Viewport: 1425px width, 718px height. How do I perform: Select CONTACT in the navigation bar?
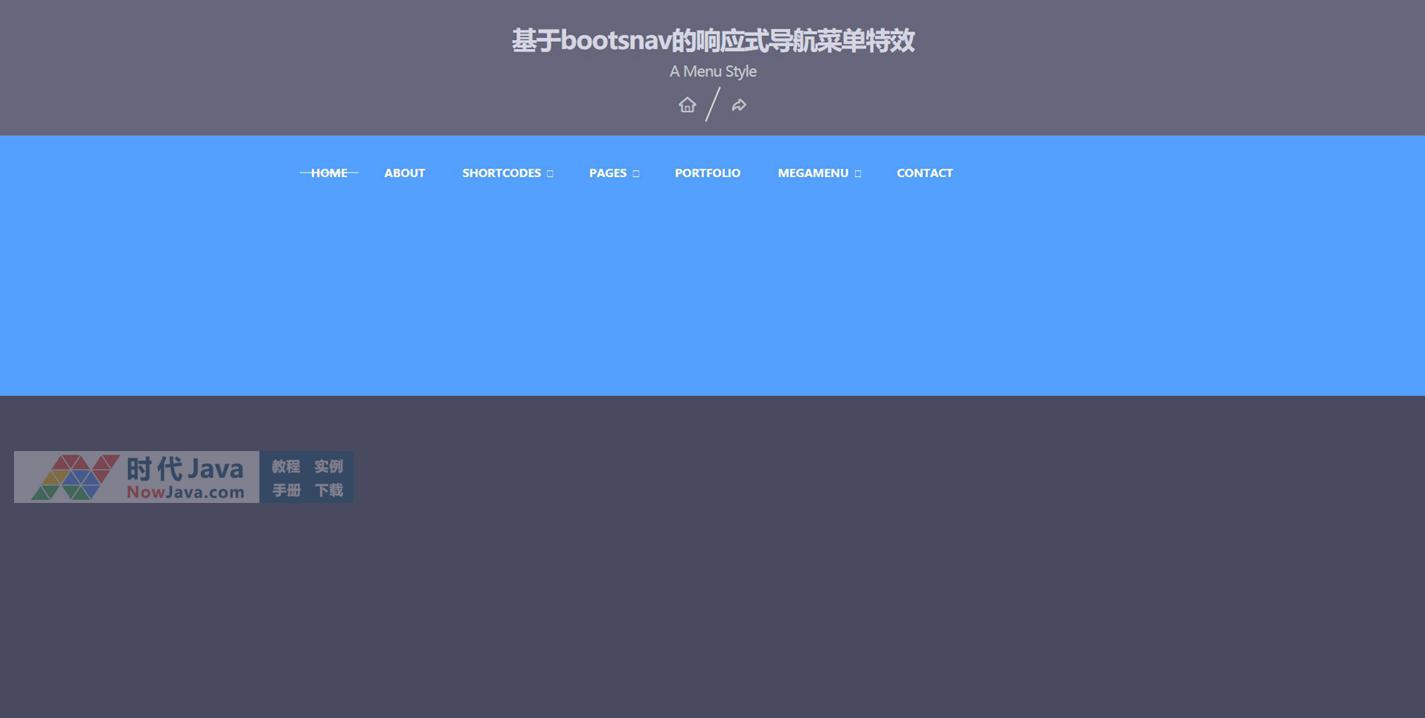[925, 173]
